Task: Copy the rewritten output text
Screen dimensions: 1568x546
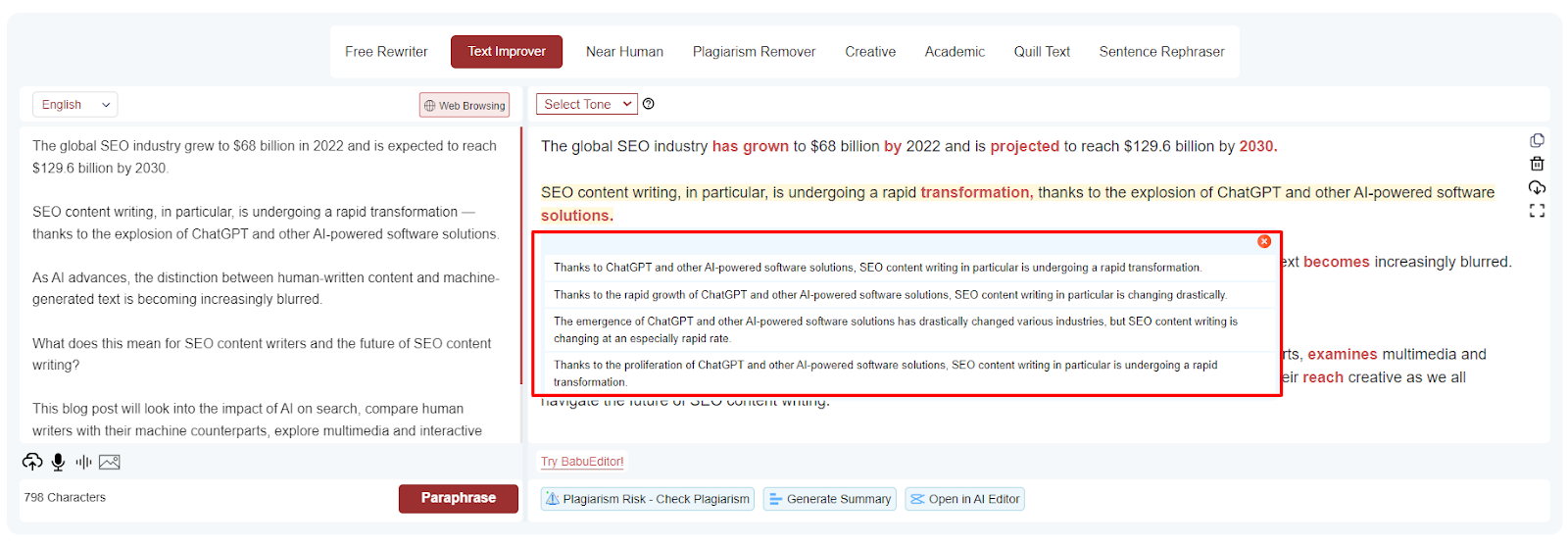Action: 1537,140
